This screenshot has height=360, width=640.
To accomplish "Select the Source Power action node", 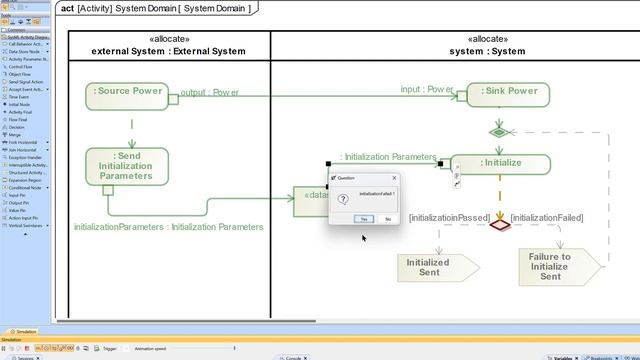I will click(x=127, y=96).
